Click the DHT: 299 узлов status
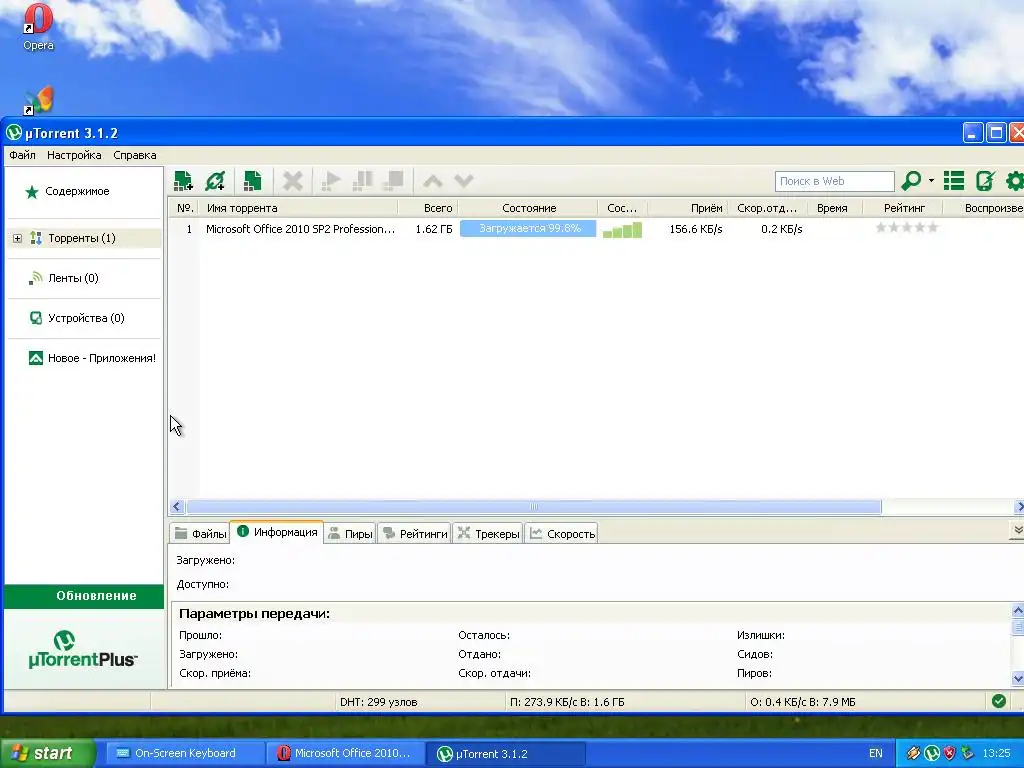The width and height of the screenshot is (1024, 768). pos(378,702)
